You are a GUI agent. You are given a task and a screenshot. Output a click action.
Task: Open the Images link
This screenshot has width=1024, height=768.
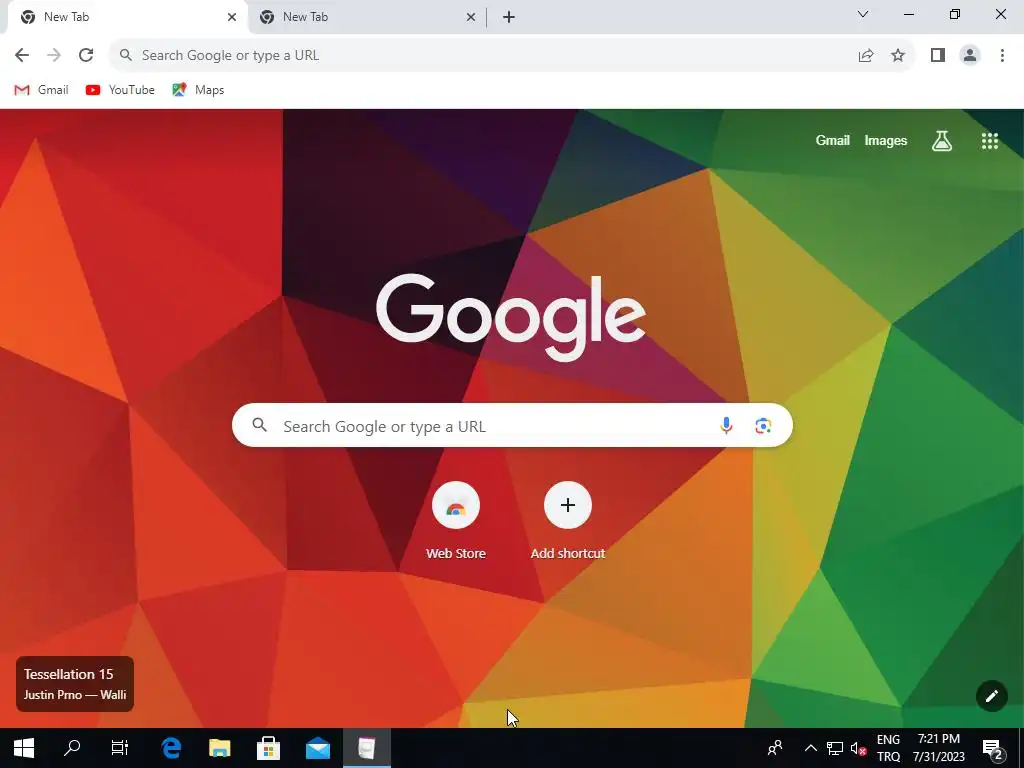coord(886,140)
